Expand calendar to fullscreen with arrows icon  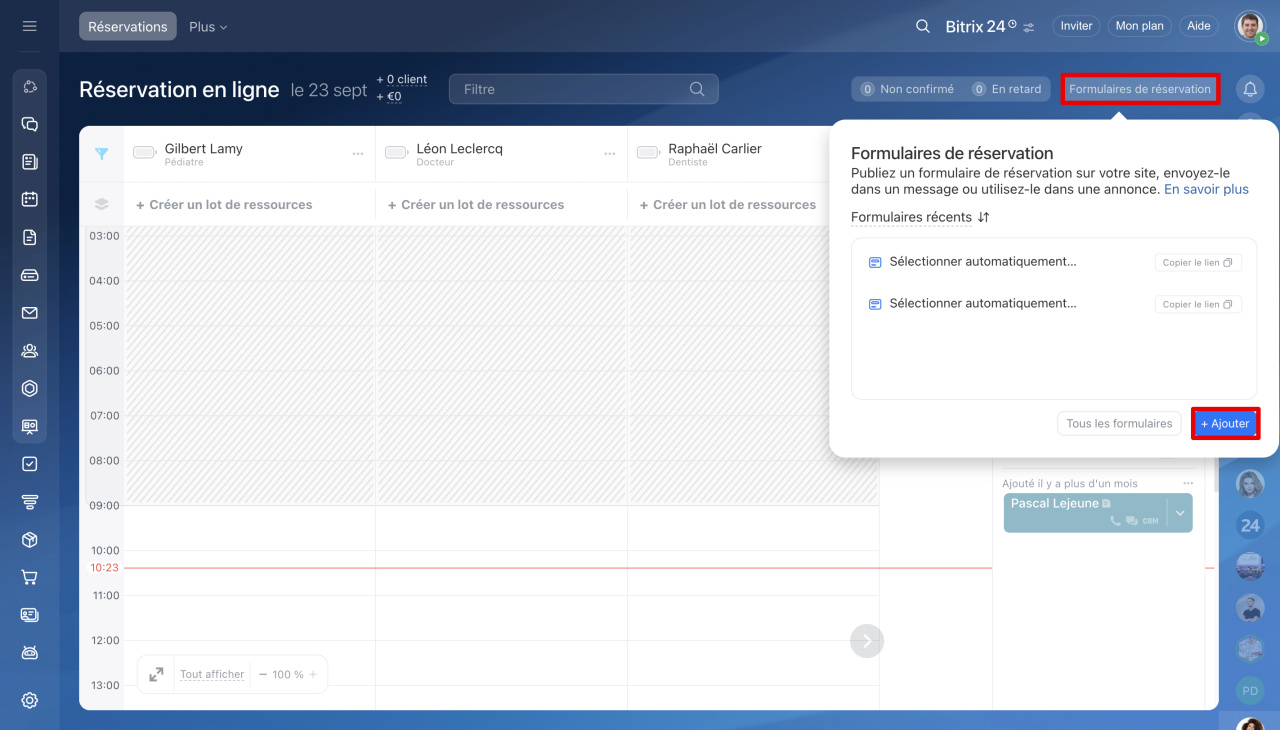(x=156, y=675)
